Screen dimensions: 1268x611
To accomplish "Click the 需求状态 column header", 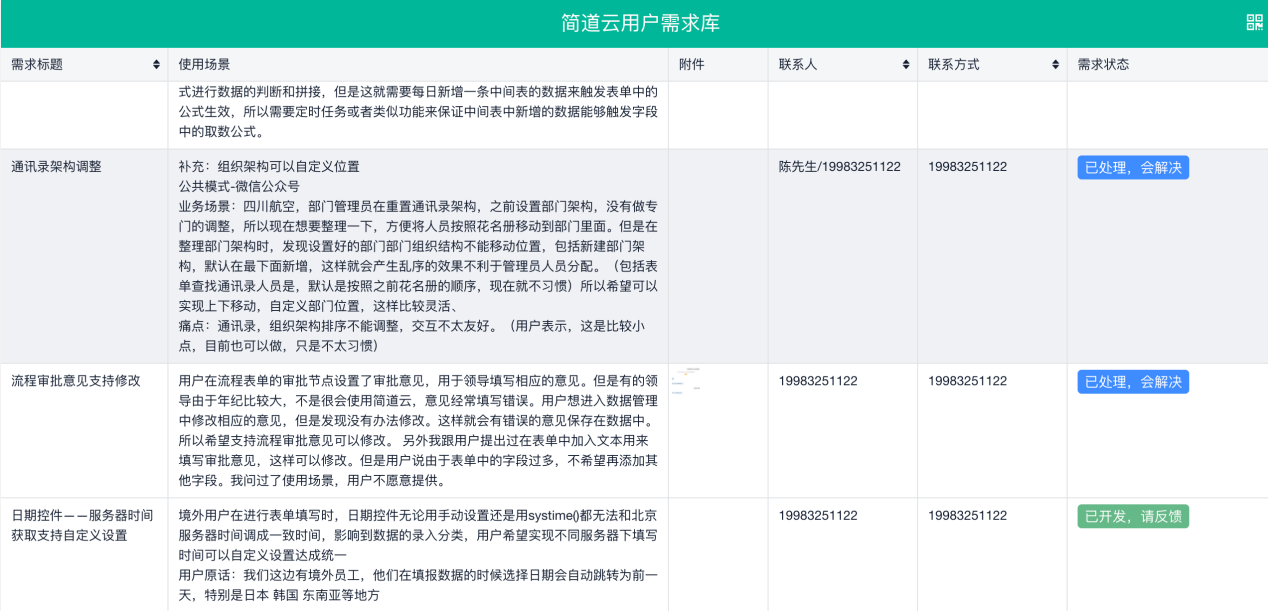I will tap(1103, 65).
